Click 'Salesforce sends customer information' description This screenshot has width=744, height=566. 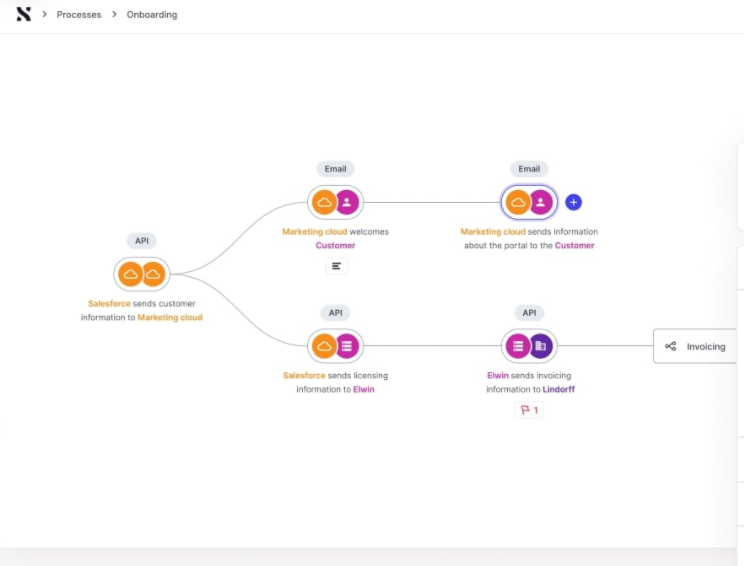point(141,310)
